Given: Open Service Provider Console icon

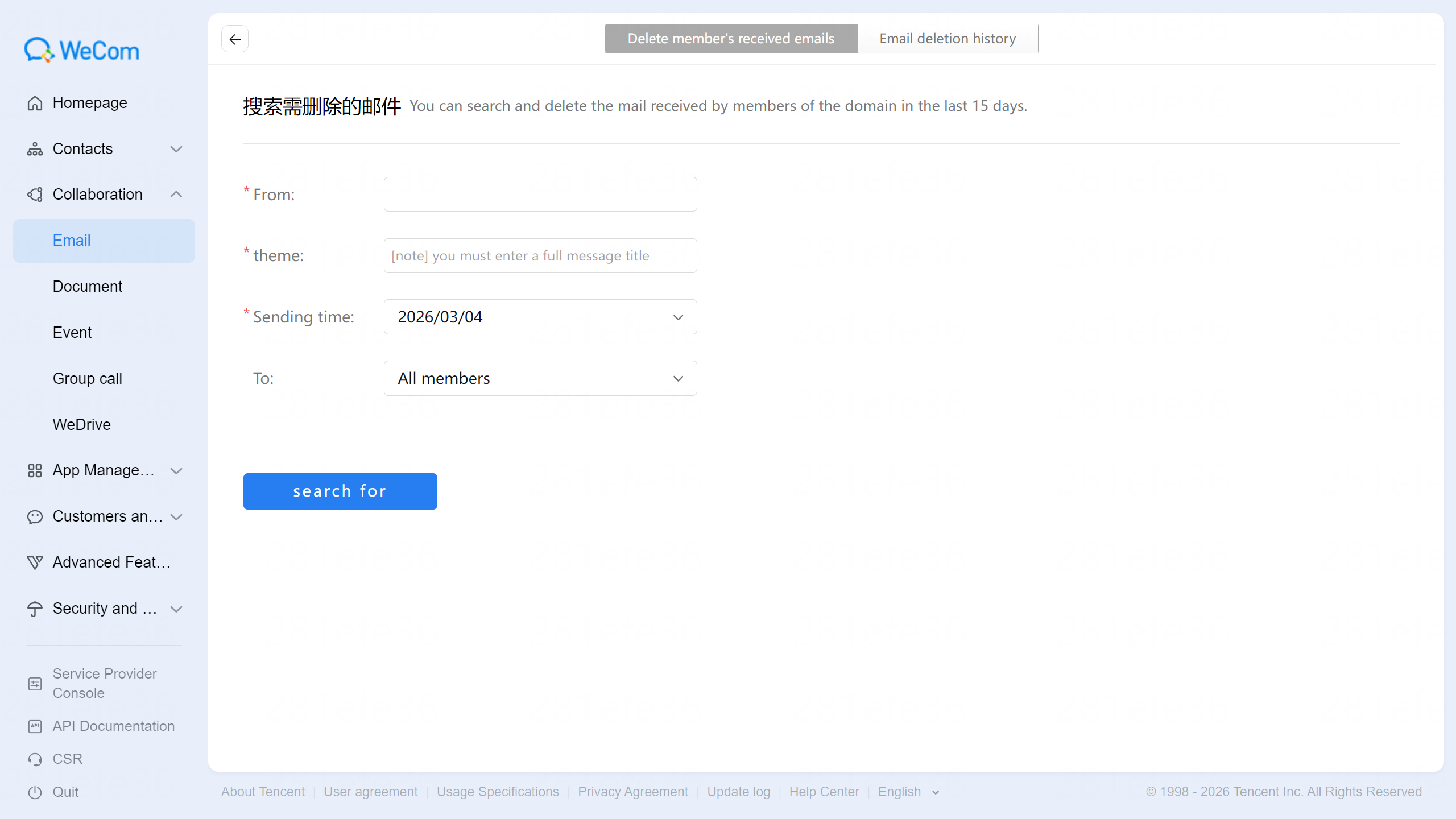Looking at the screenshot, I should click(35, 684).
